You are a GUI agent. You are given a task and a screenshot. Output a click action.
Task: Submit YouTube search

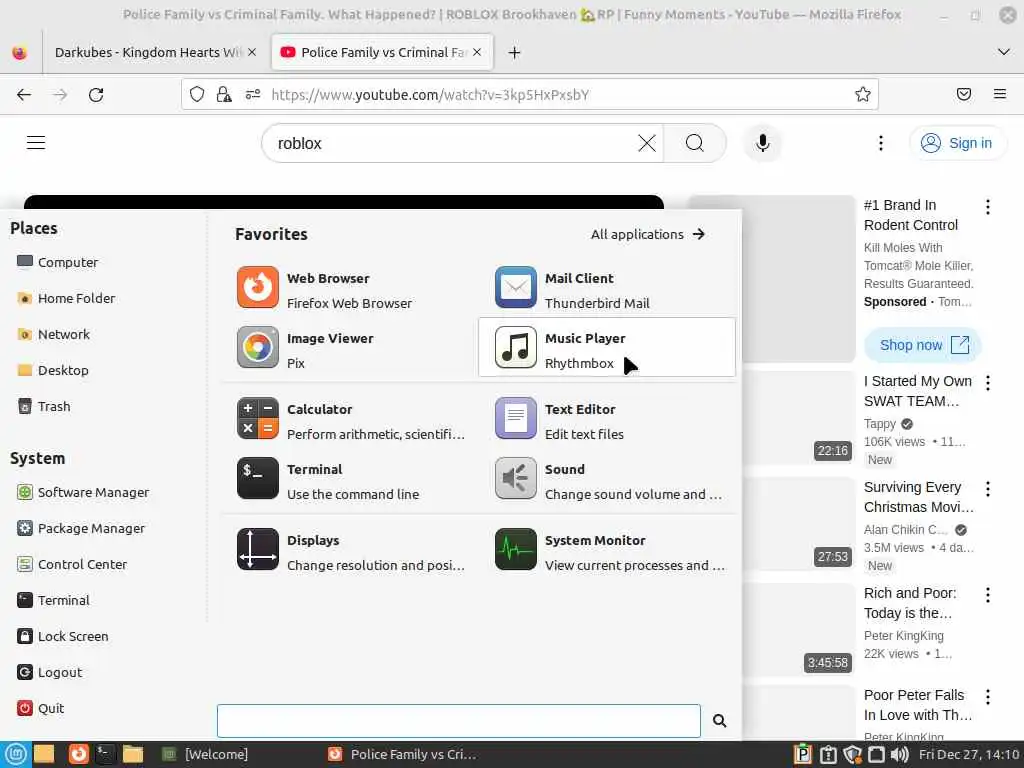click(695, 143)
